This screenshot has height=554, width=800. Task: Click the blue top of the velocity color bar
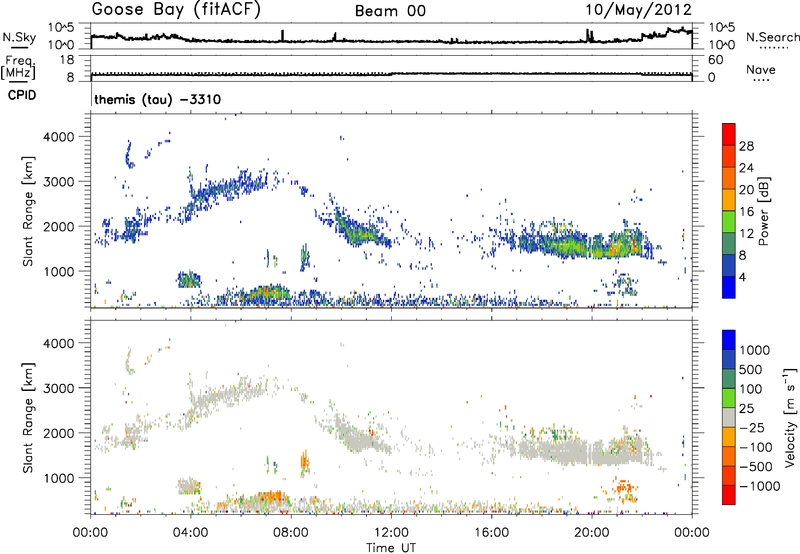[x=729, y=339]
